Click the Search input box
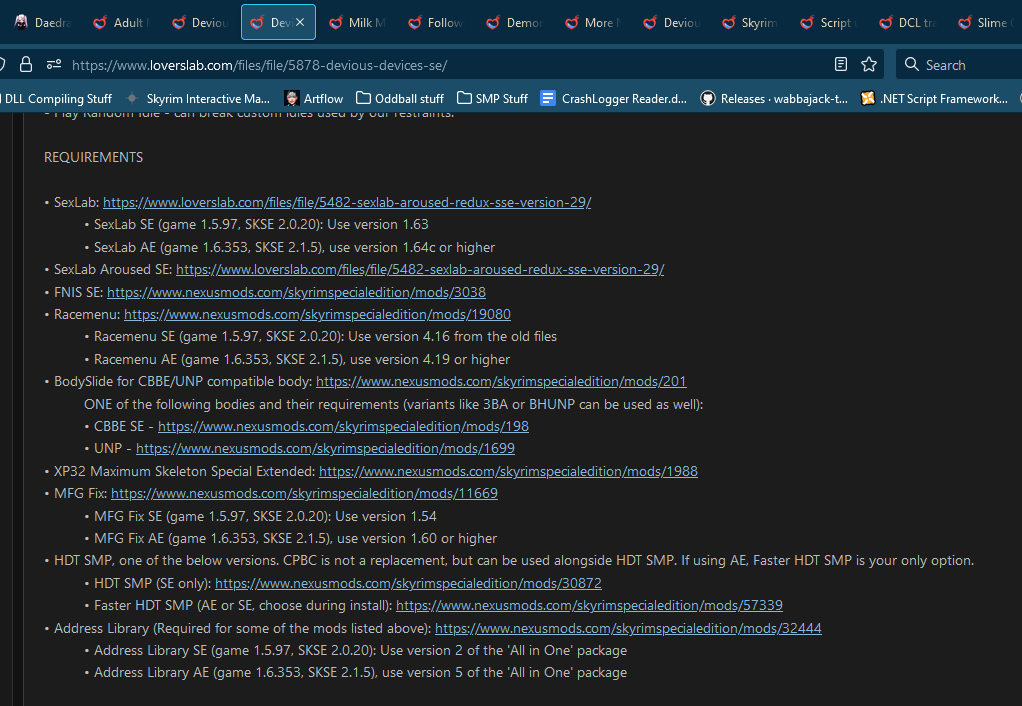 pos(959,65)
